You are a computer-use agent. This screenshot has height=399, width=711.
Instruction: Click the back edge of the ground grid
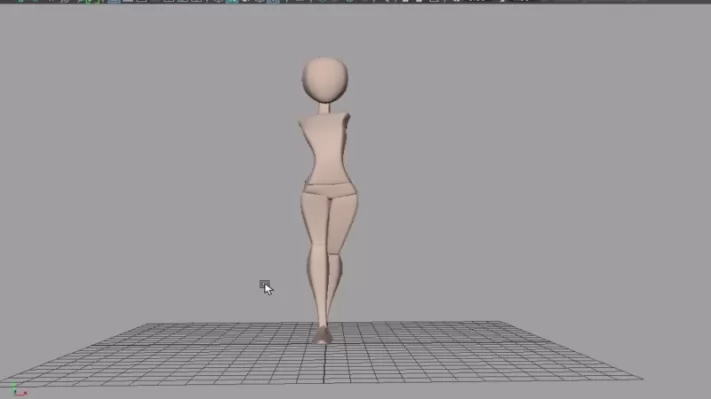point(324,323)
